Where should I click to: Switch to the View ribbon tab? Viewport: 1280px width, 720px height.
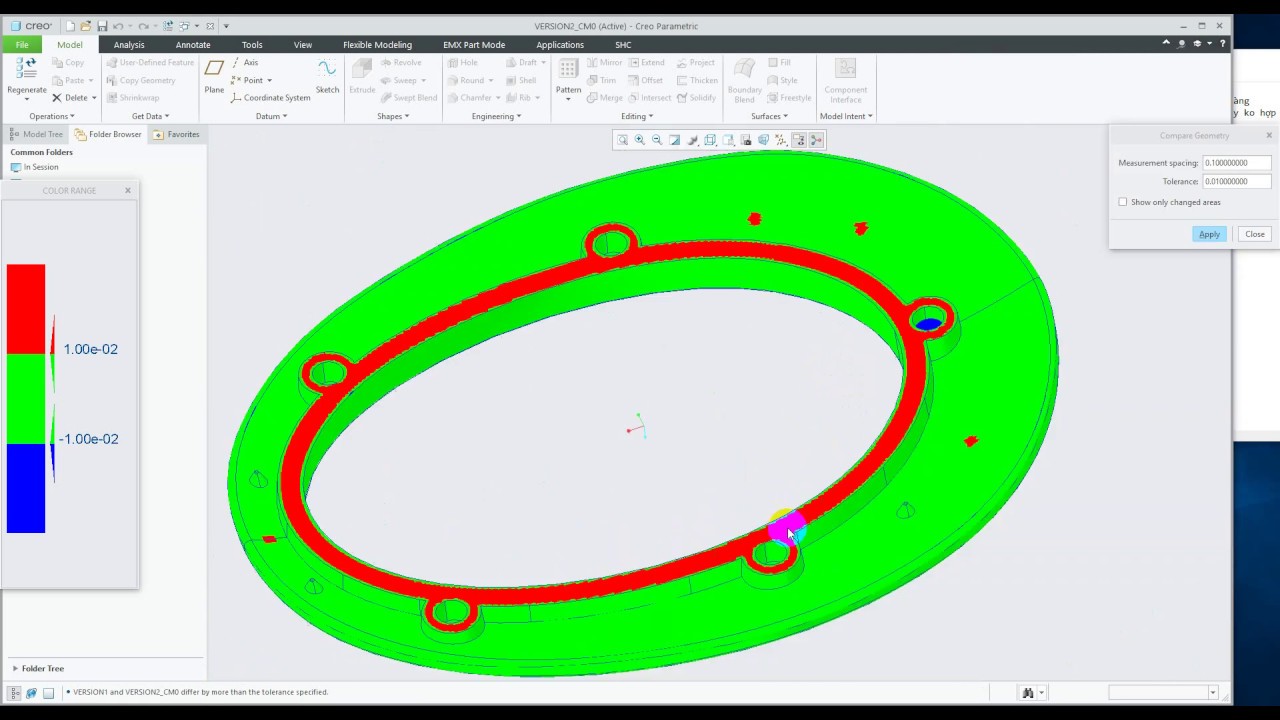[x=302, y=45]
